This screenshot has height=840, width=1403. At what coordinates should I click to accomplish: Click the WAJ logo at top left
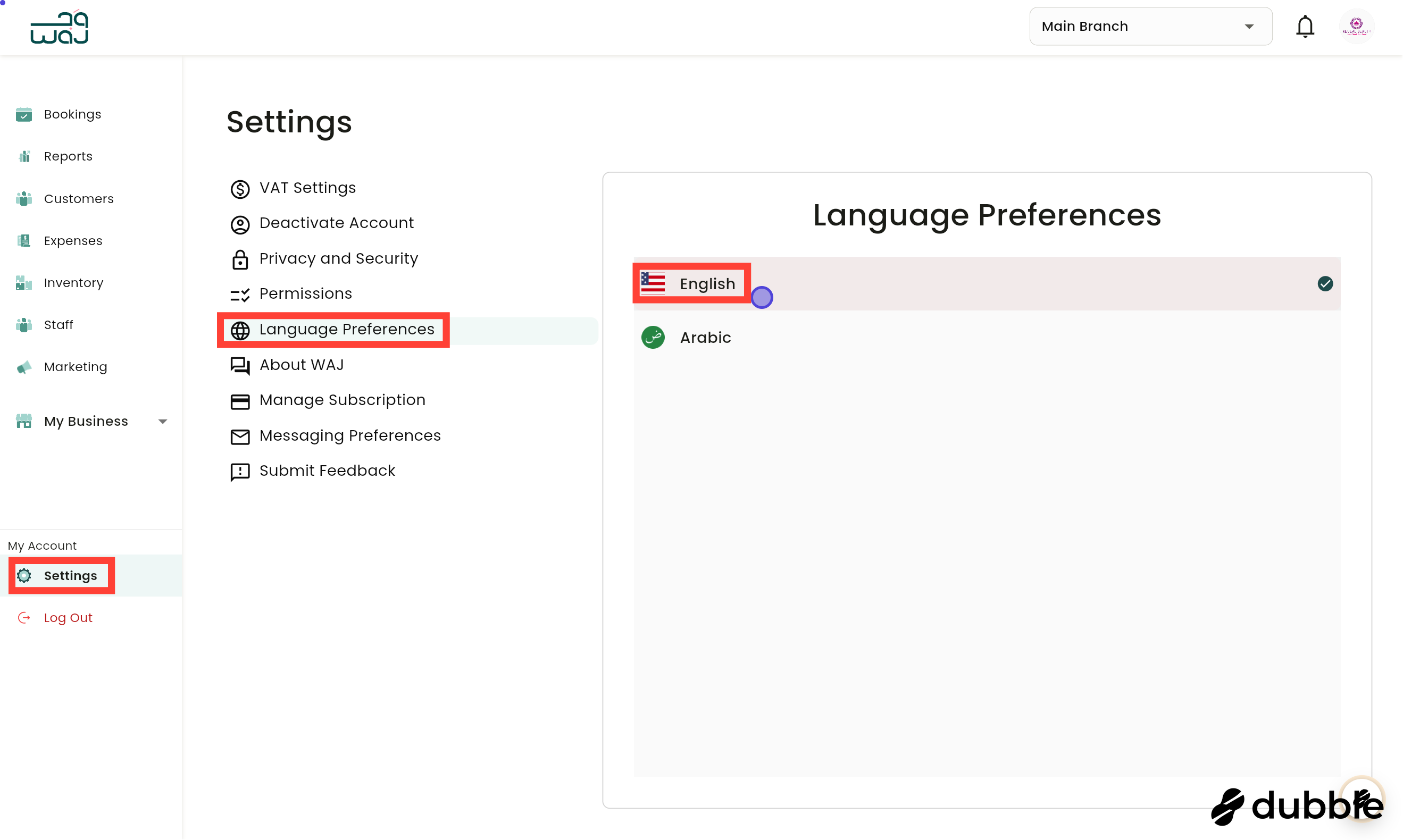click(x=59, y=27)
